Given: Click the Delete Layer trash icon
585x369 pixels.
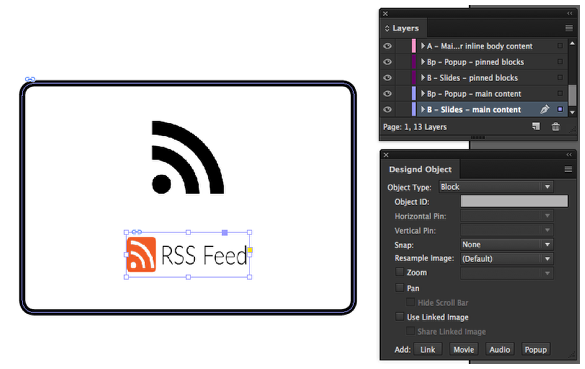Looking at the screenshot, I should tap(556, 127).
